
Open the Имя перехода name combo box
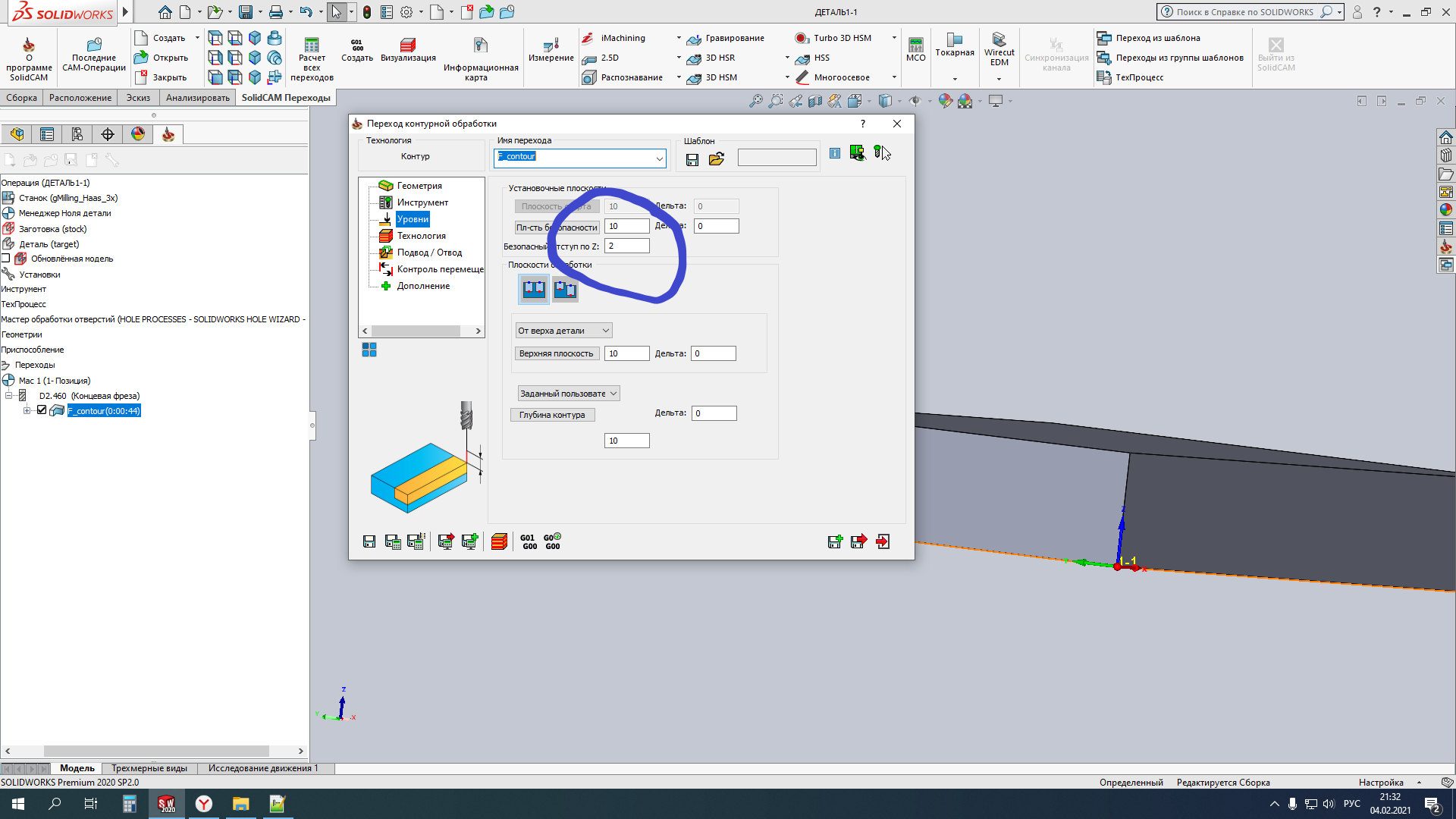click(659, 158)
